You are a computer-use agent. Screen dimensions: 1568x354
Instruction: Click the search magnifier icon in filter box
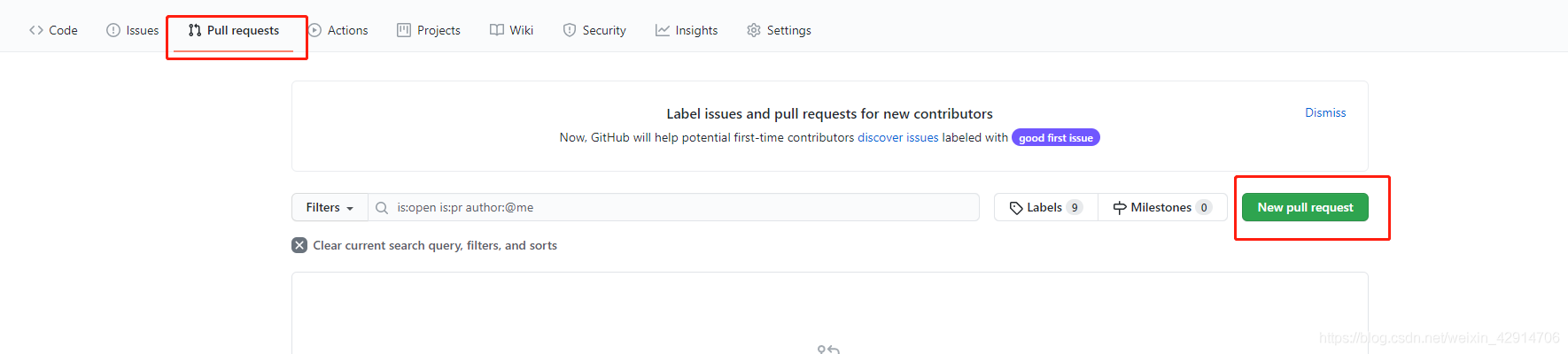[382, 208]
